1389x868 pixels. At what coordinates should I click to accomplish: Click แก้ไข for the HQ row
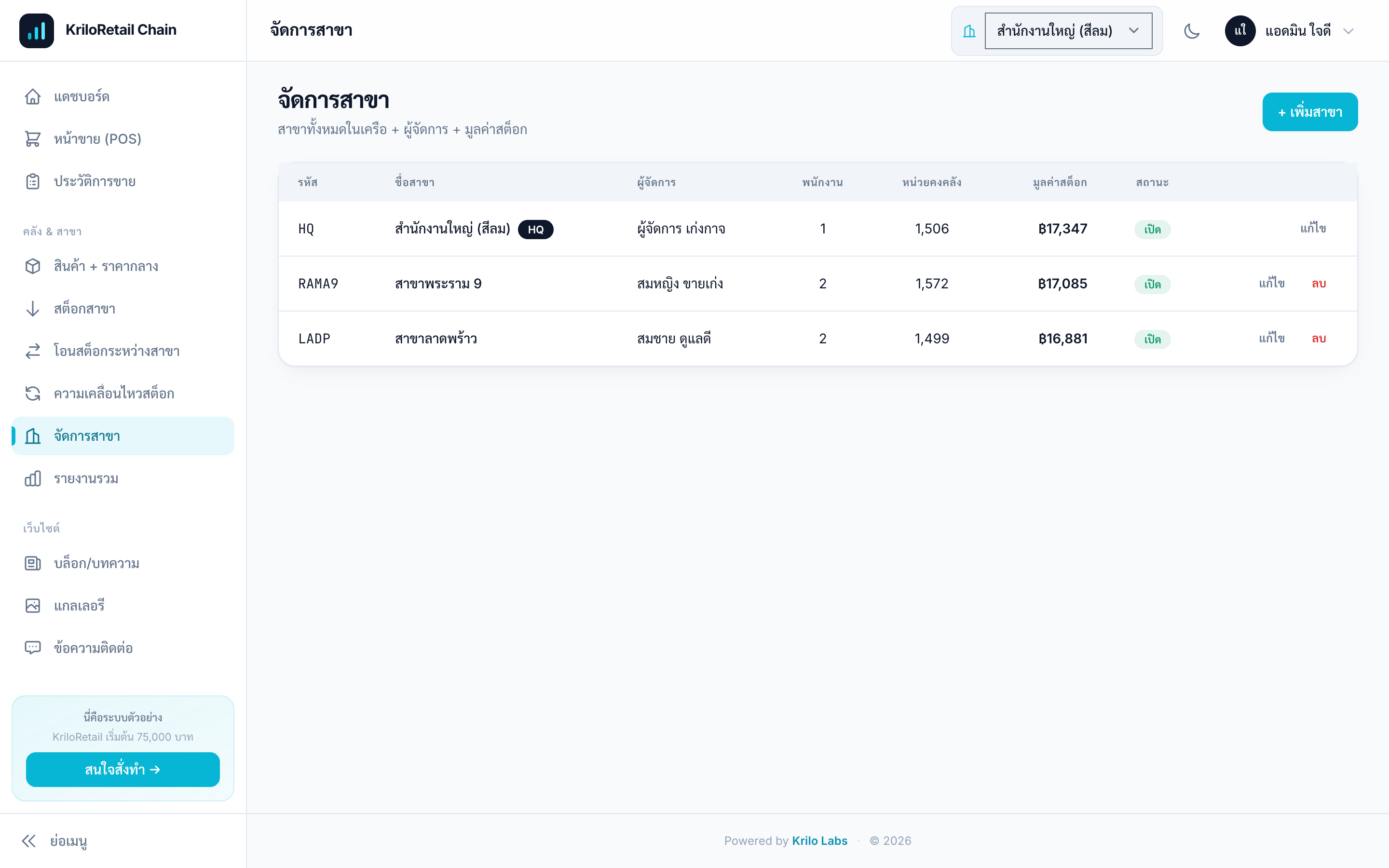click(1313, 229)
